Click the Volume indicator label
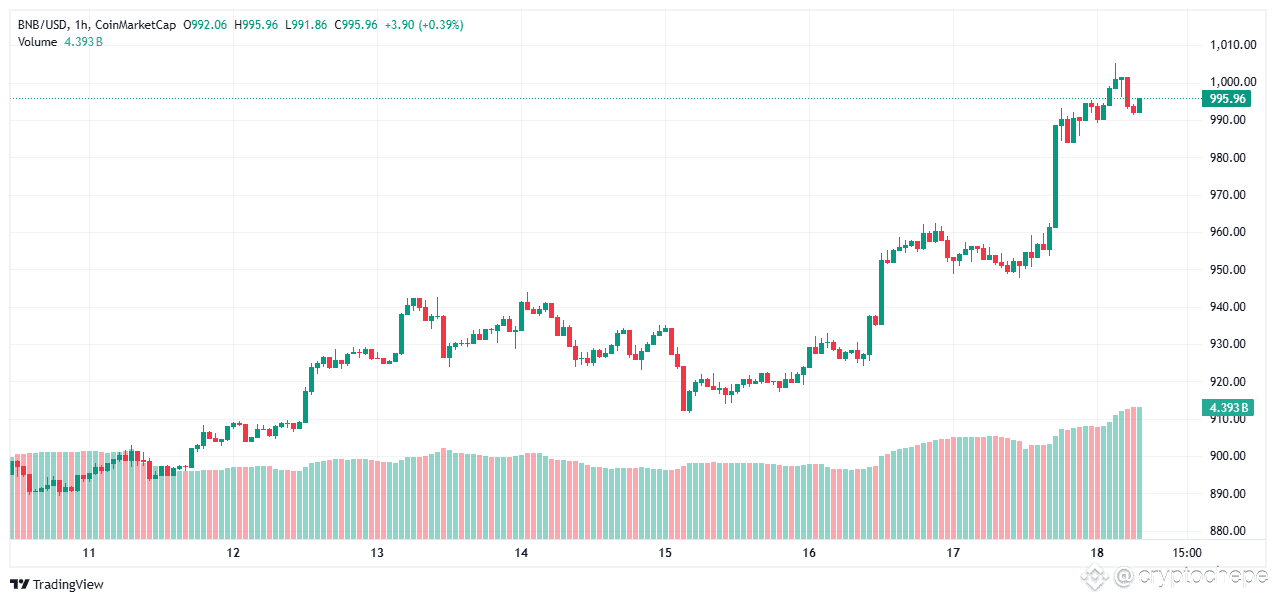The width and height of the screenshot is (1276, 602). point(38,41)
